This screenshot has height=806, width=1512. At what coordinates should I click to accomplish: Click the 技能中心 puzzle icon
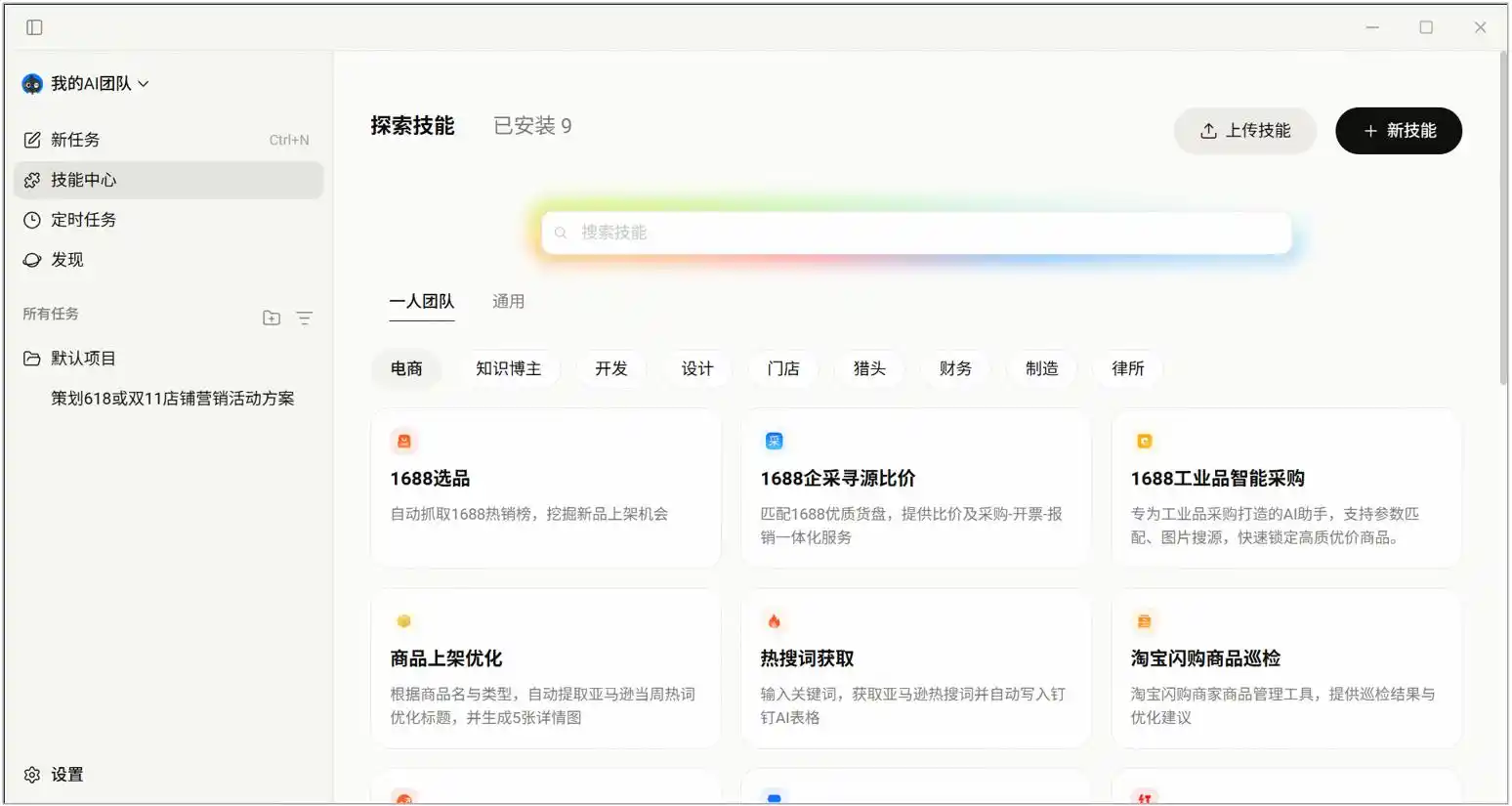pyautogui.click(x=32, y=180)
